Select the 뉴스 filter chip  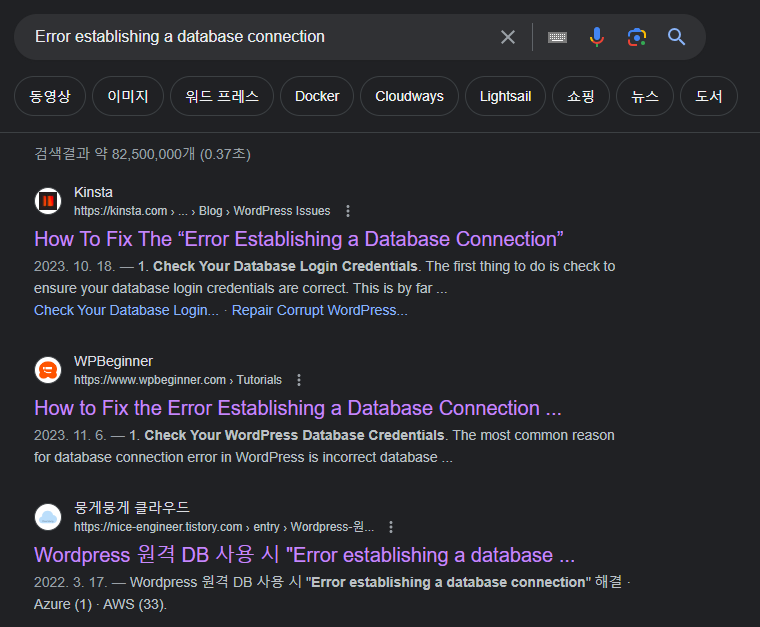(645, 96)
